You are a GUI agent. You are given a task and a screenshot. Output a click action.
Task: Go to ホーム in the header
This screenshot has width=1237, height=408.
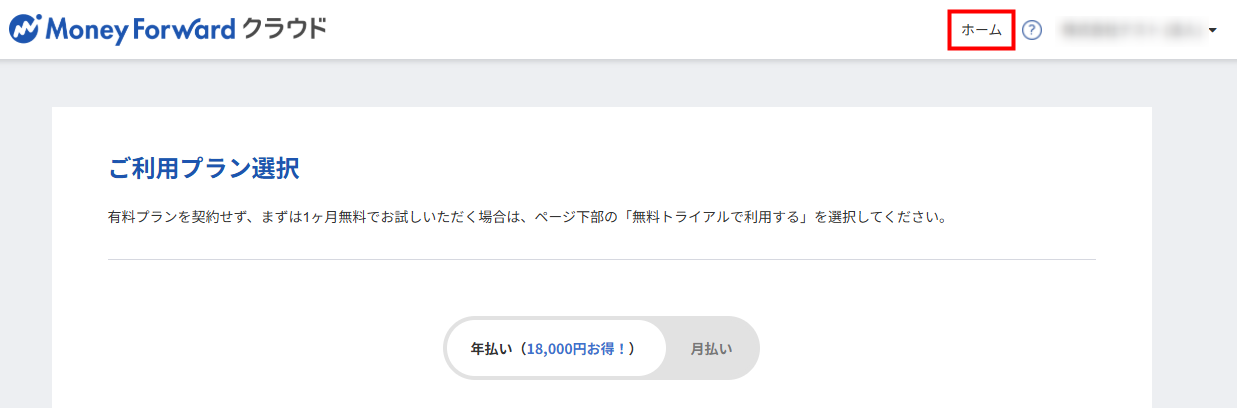pyautogui.click(x=981, y=30)
